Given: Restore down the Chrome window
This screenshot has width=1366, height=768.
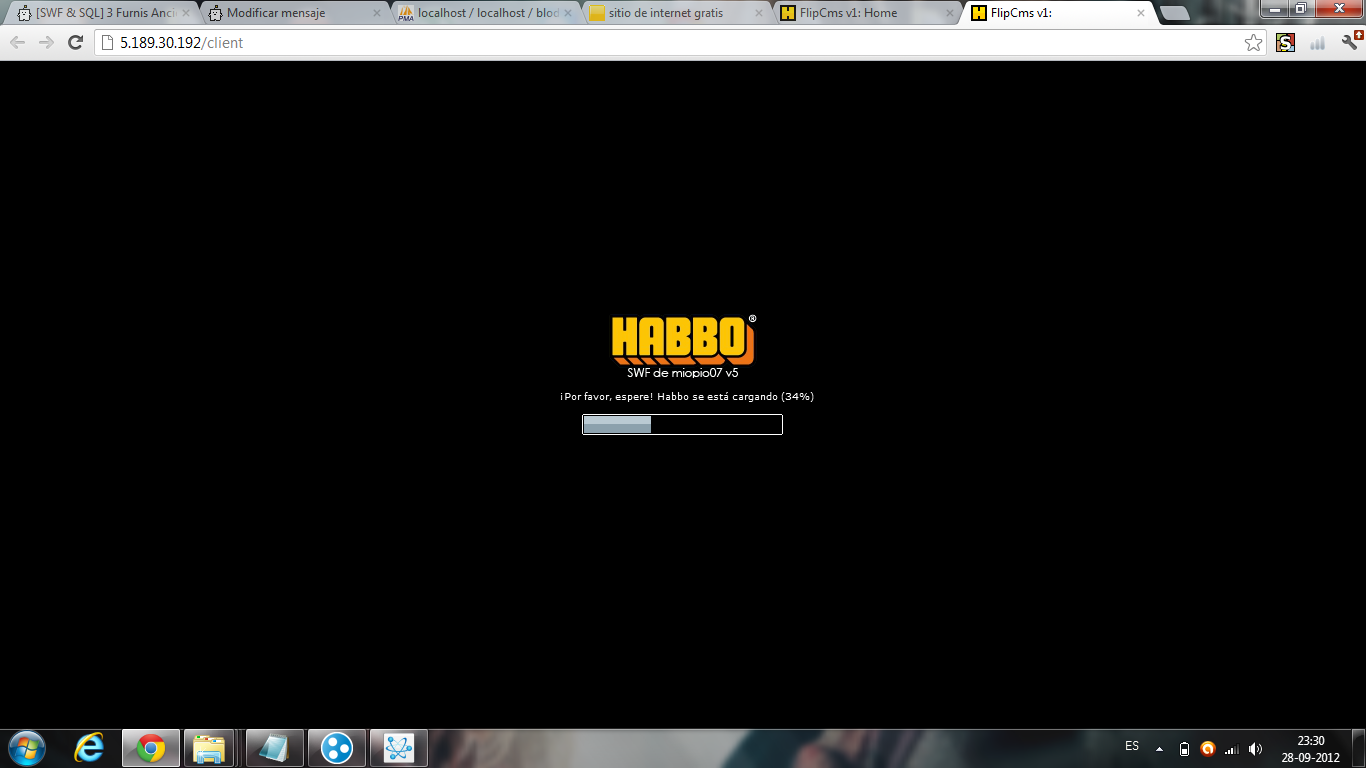Looking at the screenshot, I should pos(1301,8).
